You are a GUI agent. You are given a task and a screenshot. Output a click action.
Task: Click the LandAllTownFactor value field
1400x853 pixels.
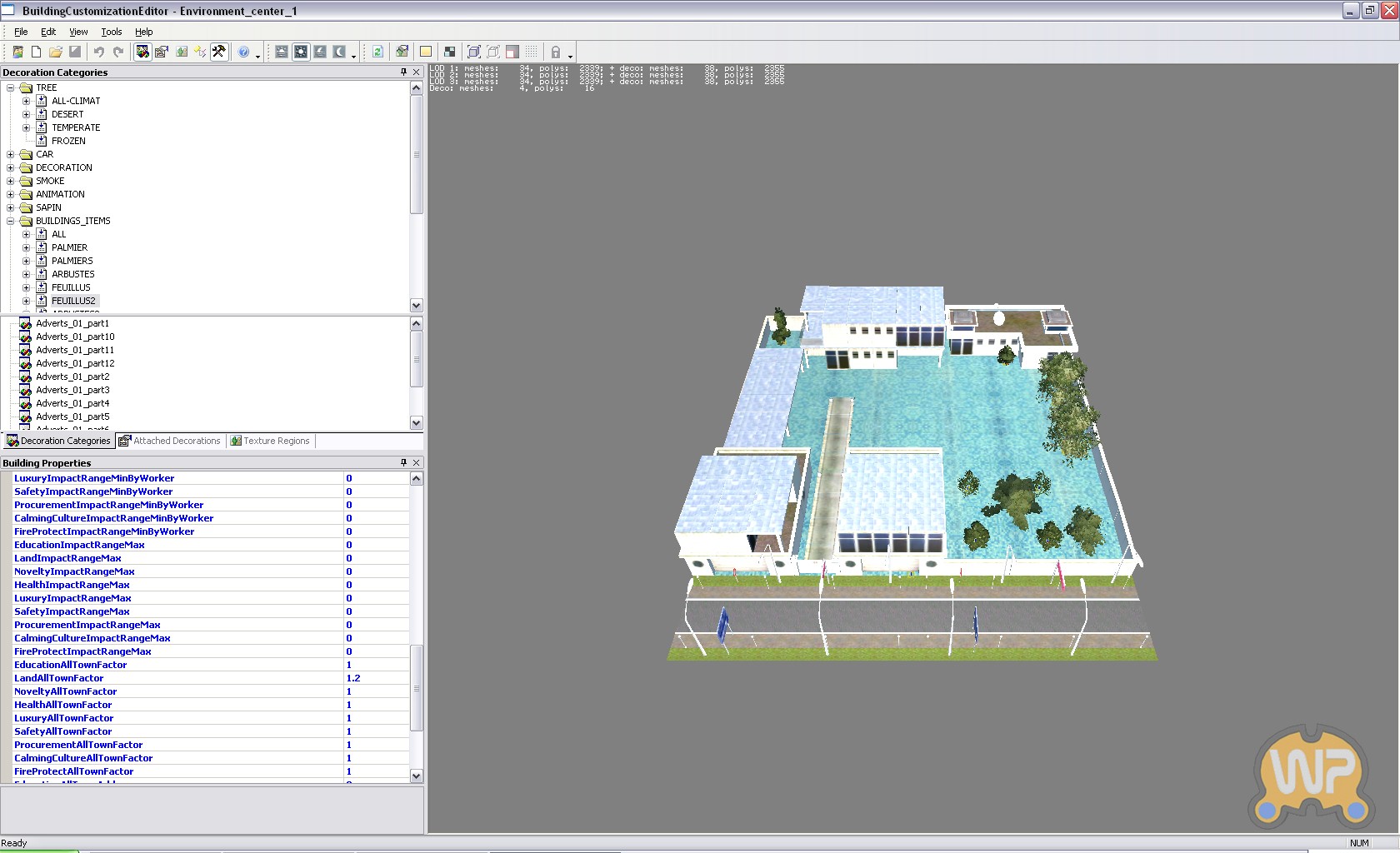point(377,678)
